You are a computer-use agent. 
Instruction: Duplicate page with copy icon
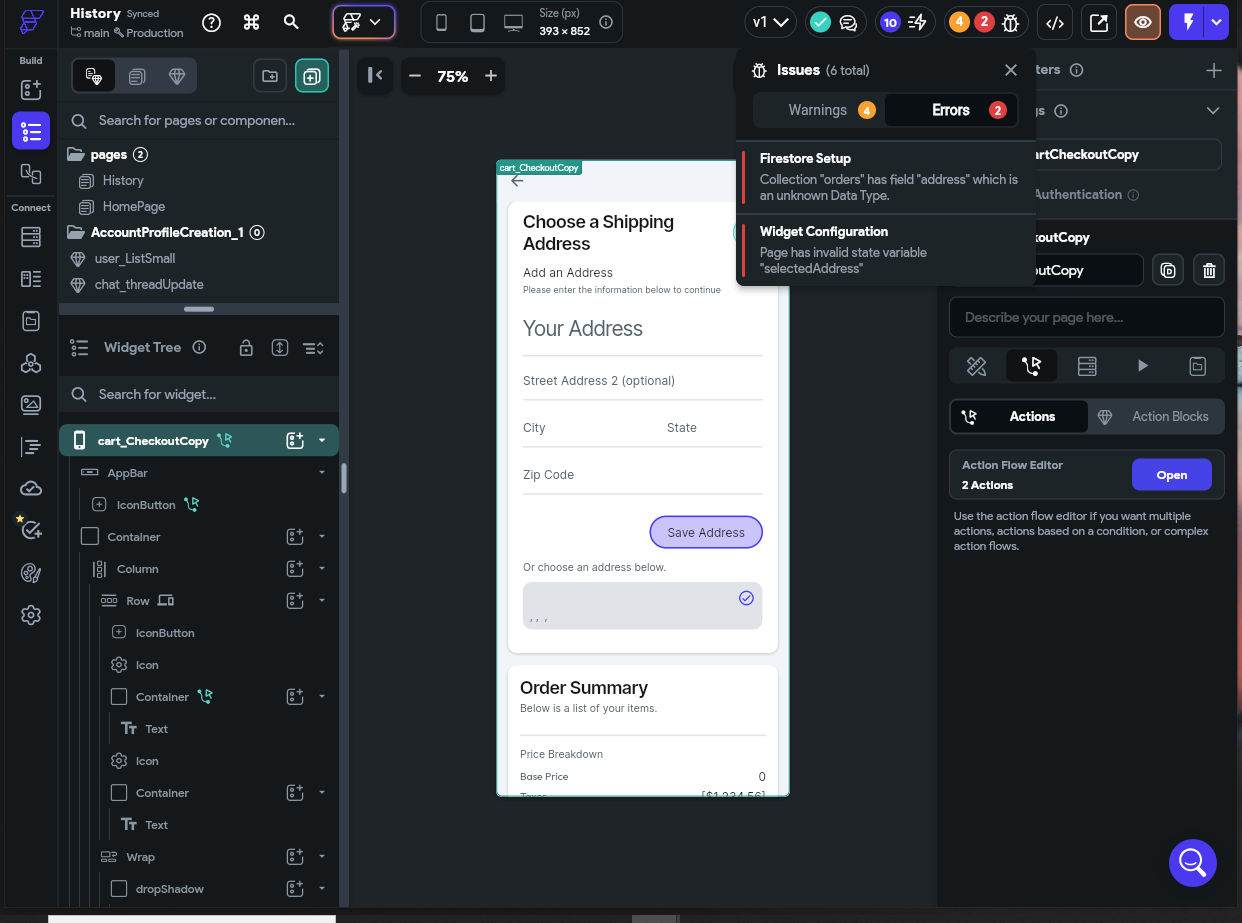1167,270
